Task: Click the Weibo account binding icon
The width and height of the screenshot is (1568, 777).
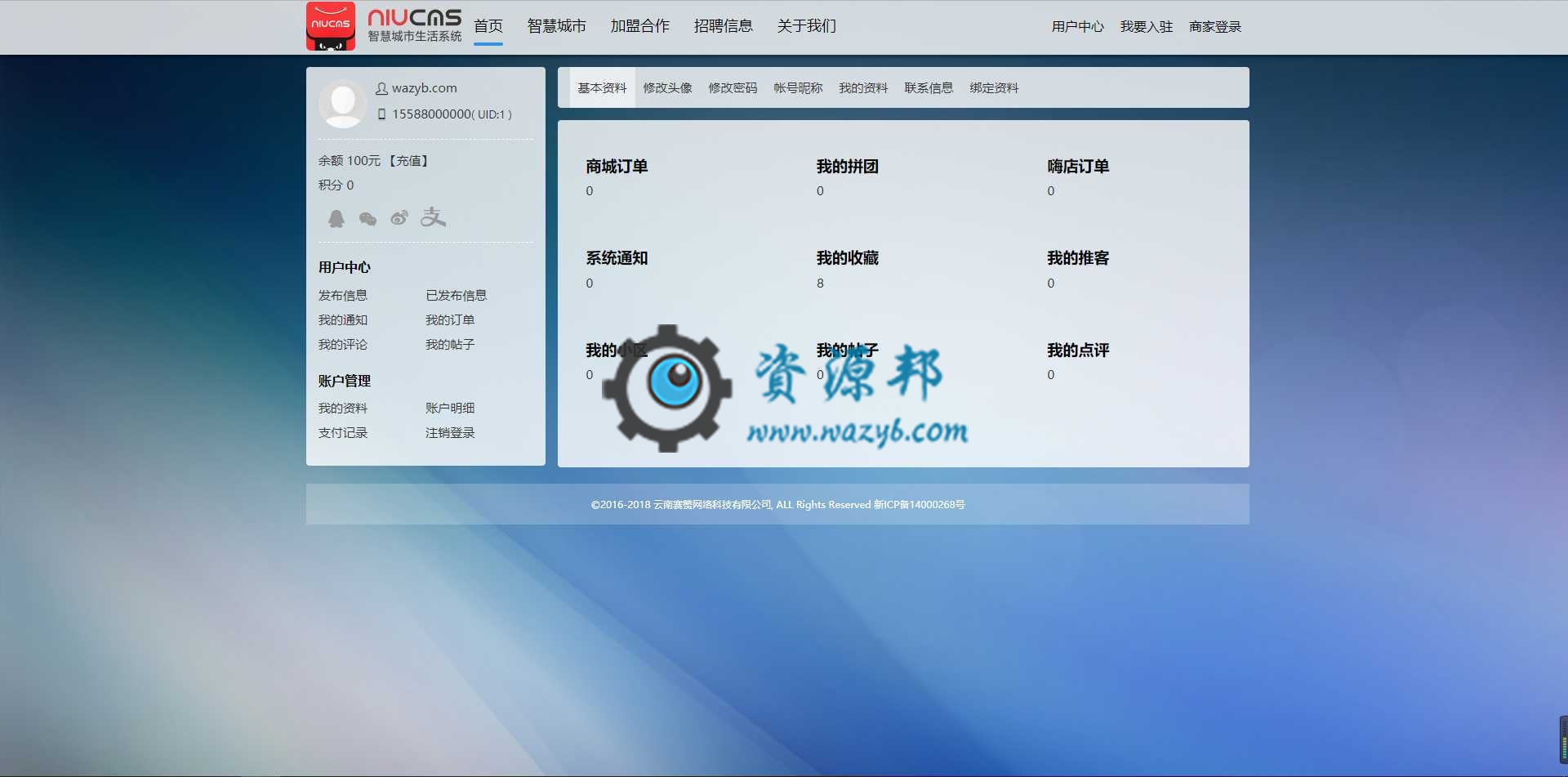Action: [x=399, y=218]
